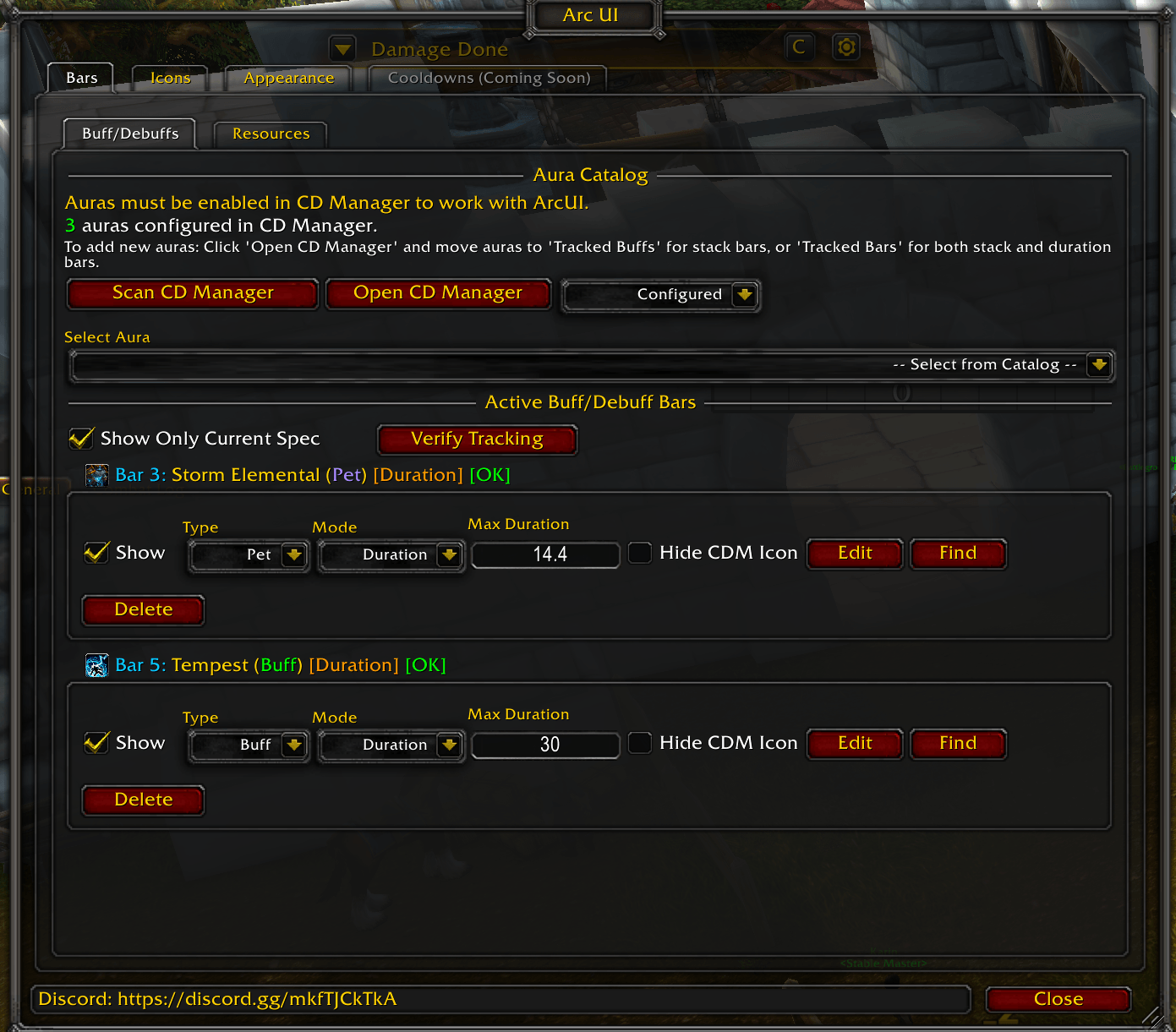Image resolution: width=1176 pixels, height=1032 pixels.
Task: Enable Hide CDM Icon for Tempest bar
Action: pos(640,743)
